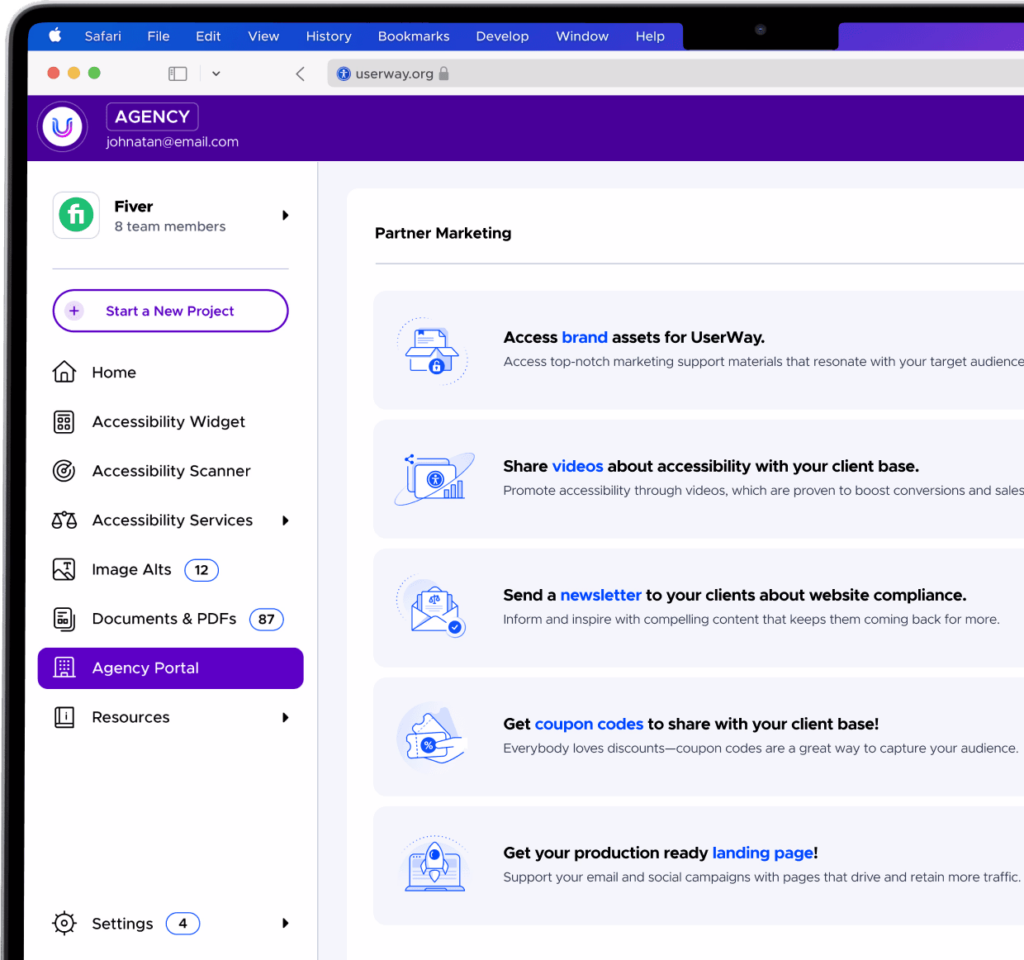Expand the Resources submenu arrow
The image size is (1024, 960).
click(x=285, y=718)
